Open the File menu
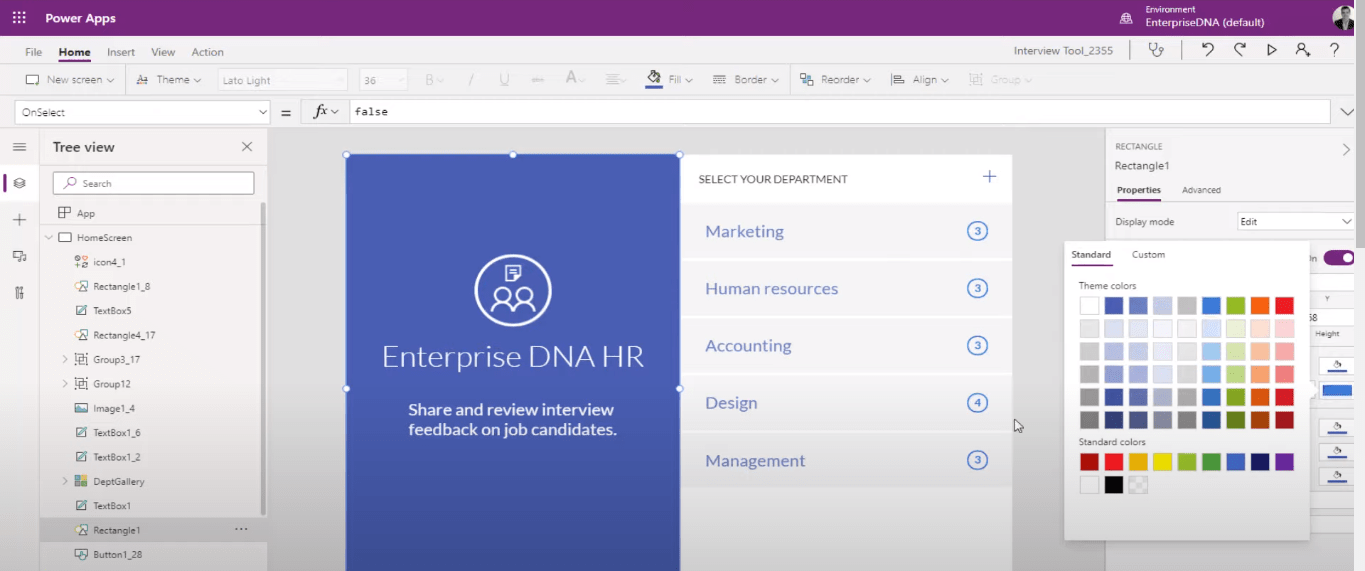 click(x=33, y=52)
